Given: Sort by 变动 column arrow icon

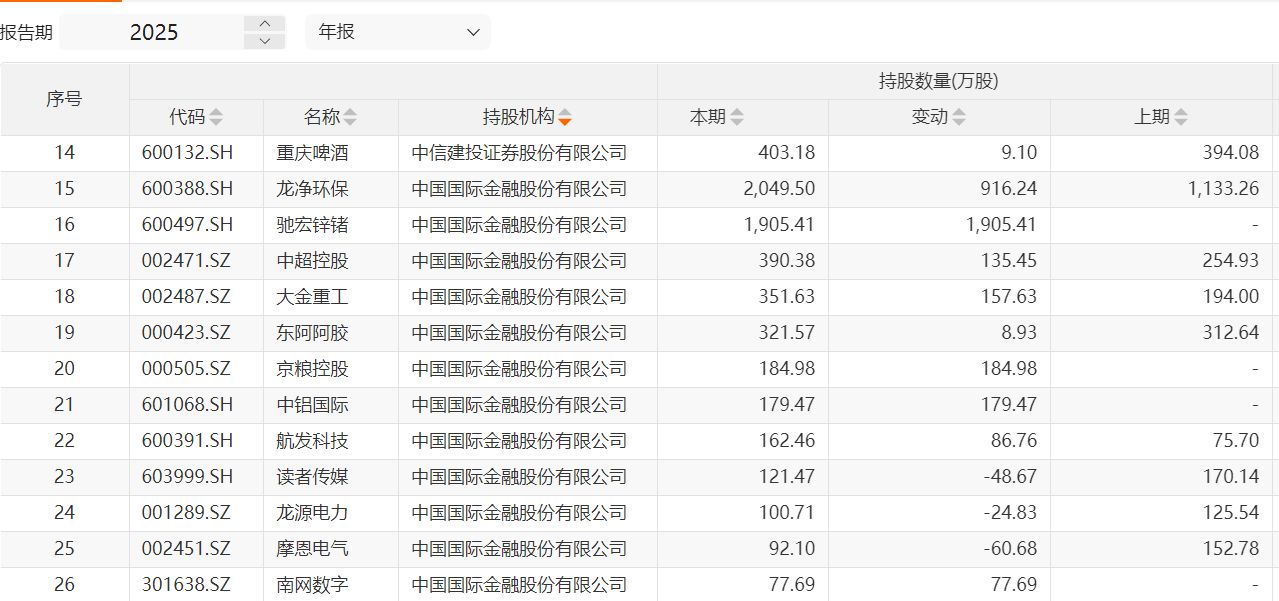Looking at the screenshot, I should pyautogui.click(x=959, y=117).
